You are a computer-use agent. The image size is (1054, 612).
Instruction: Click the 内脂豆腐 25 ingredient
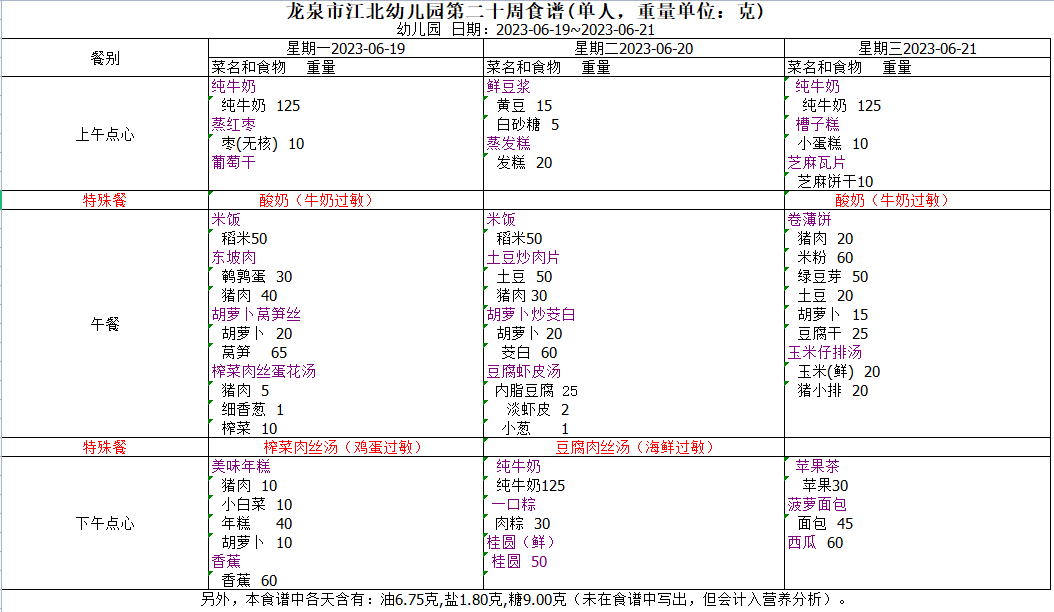click(x=536, y=391)
